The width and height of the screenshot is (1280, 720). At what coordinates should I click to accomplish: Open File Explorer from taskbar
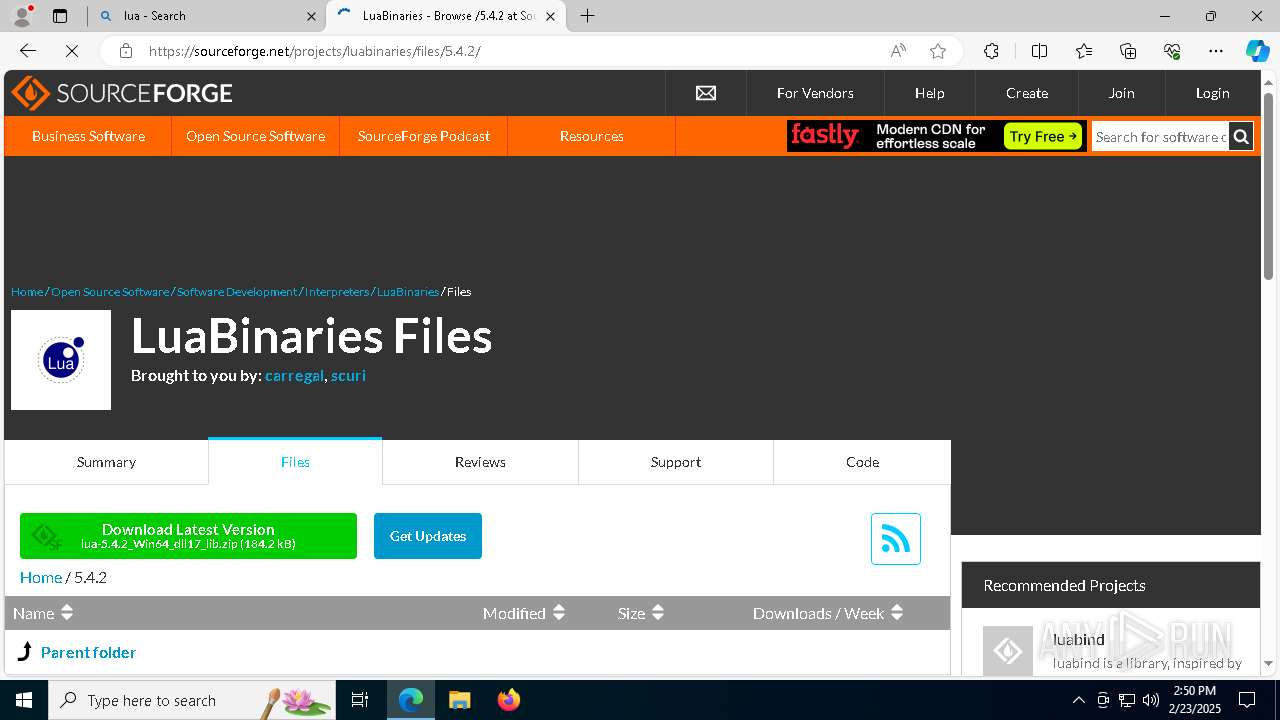click(x=459, y=700)
